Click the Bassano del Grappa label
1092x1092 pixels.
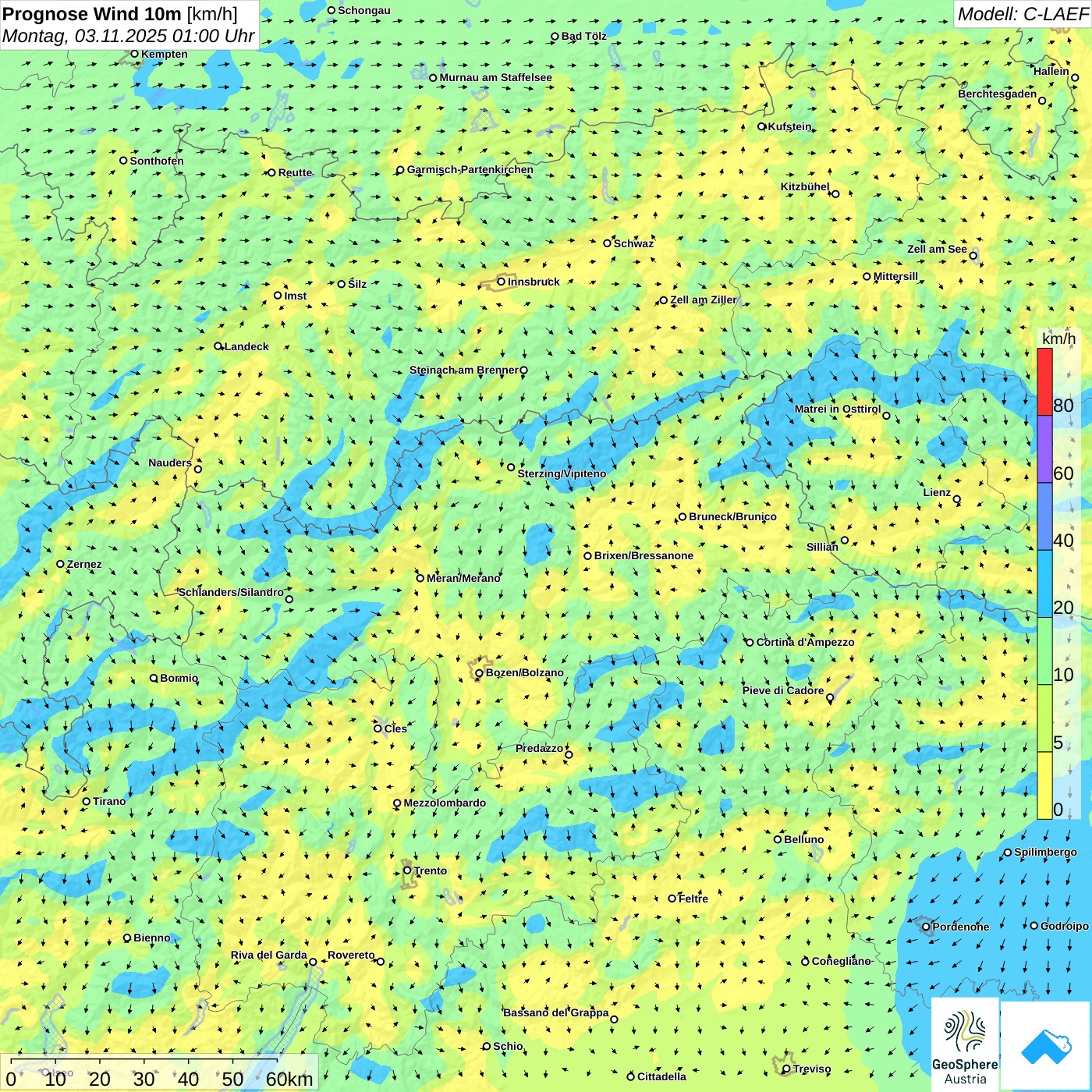tap(556, 1012)
